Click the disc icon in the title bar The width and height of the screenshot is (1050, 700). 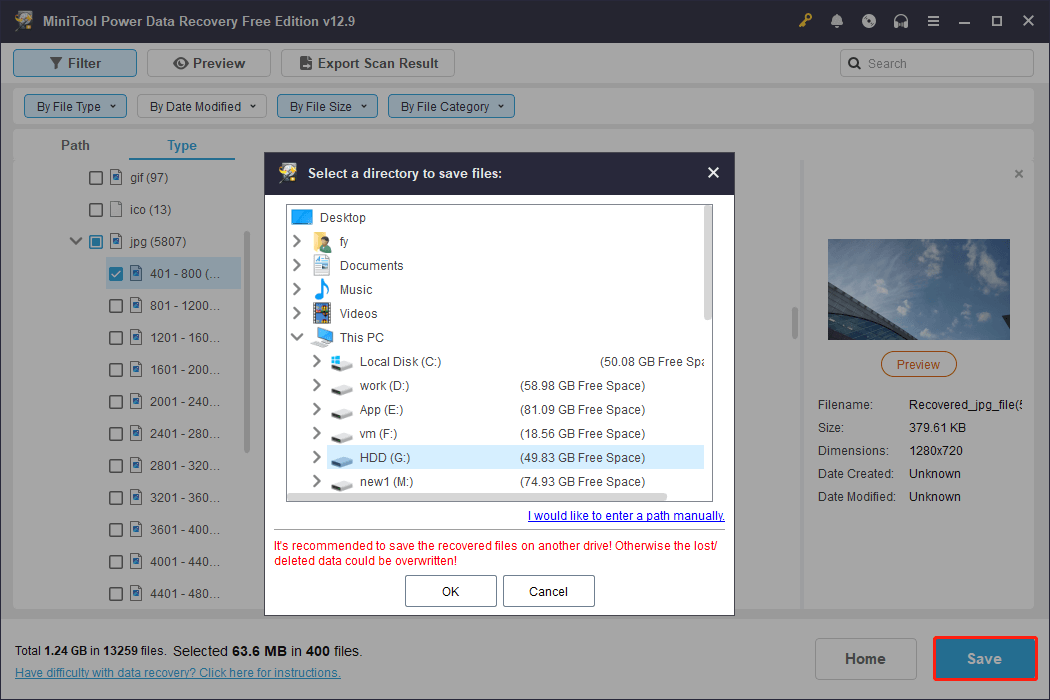(x=869, y=21)
